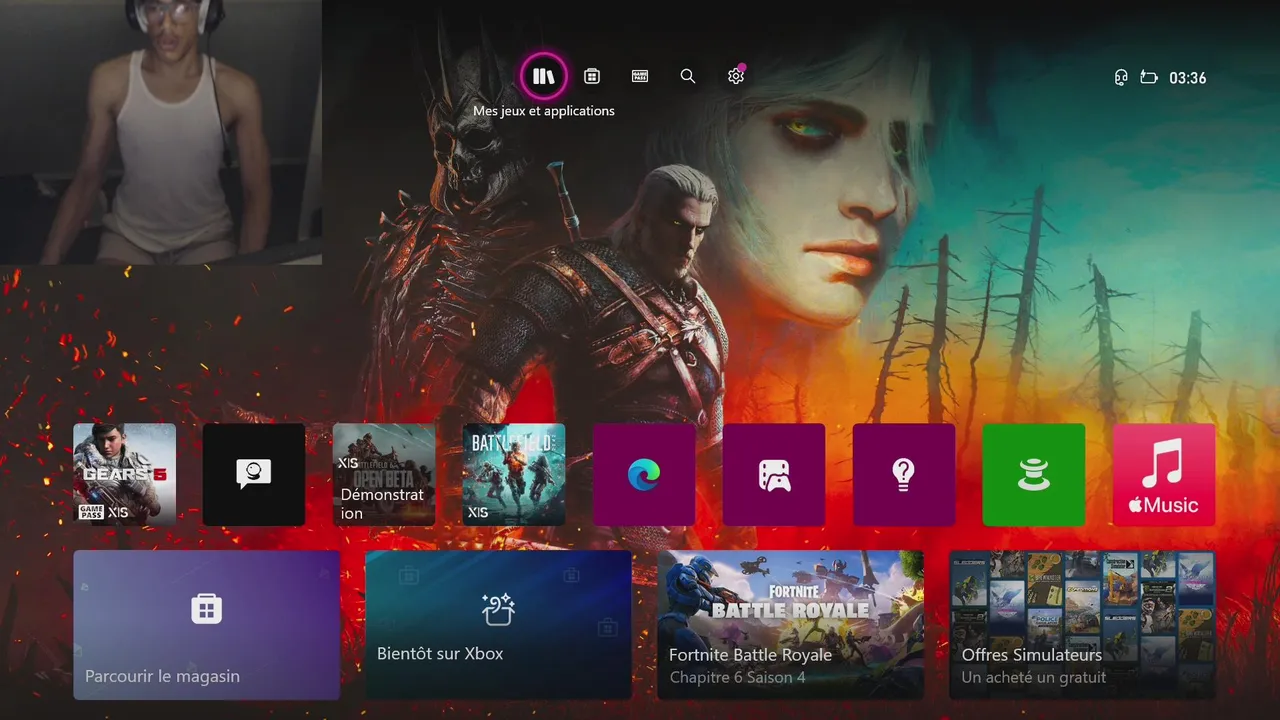Viewport: 1280px width, 720px height.
Task: Open the Fortnite Battle Royale promo card
Action: 790,625
